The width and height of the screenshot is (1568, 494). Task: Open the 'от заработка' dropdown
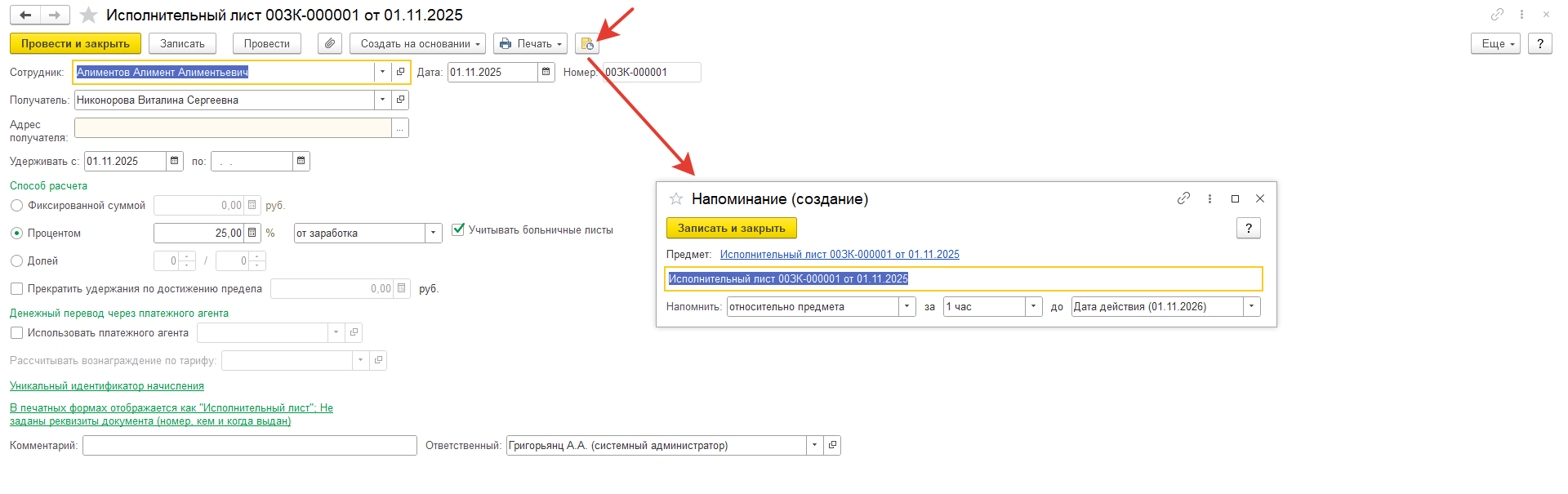433,234
